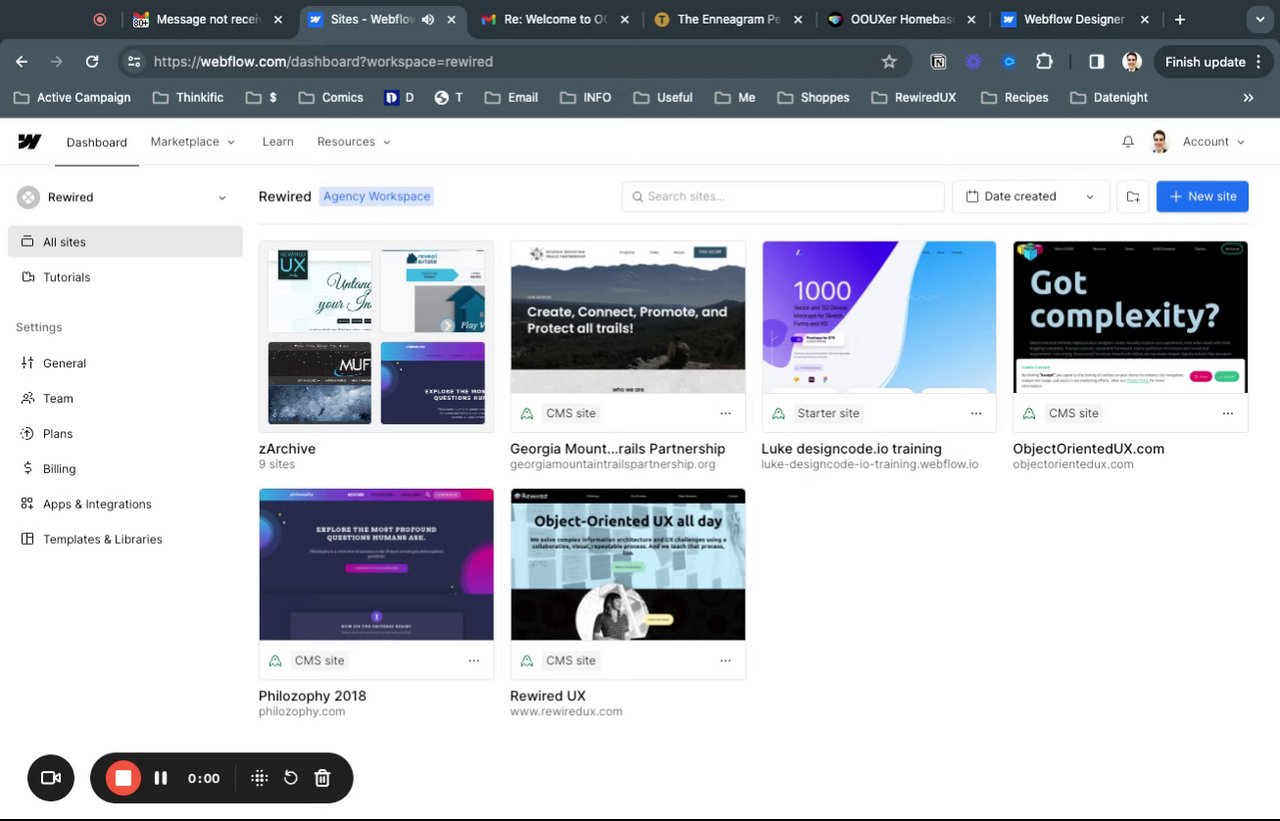Show hidden bookmarks with the double chevron
The width and height of the screenshot is (1280, 821).
tap(1248, 98)
